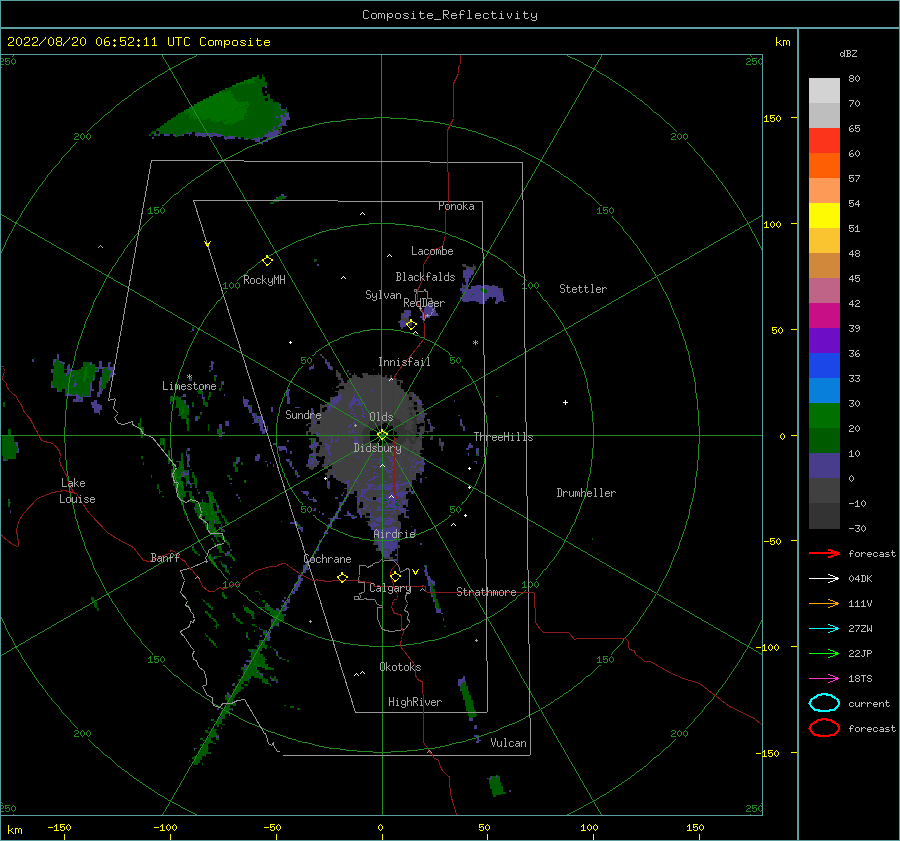Click the cyan current ellipse symbol
Image resolution: width=900 pixels, height=841 pixels.
click(824, 703)
